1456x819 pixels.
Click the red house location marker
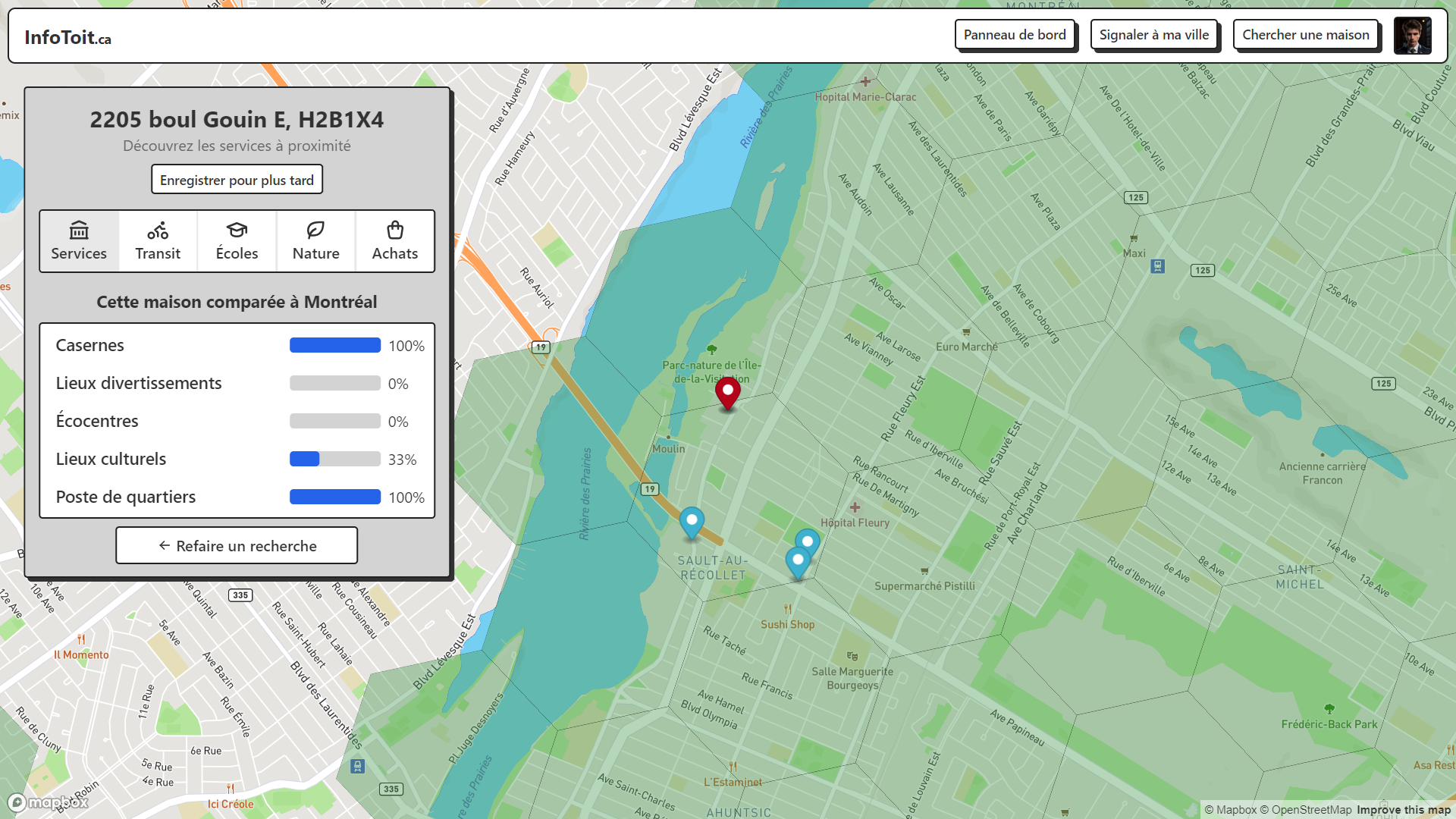[727, 392]
